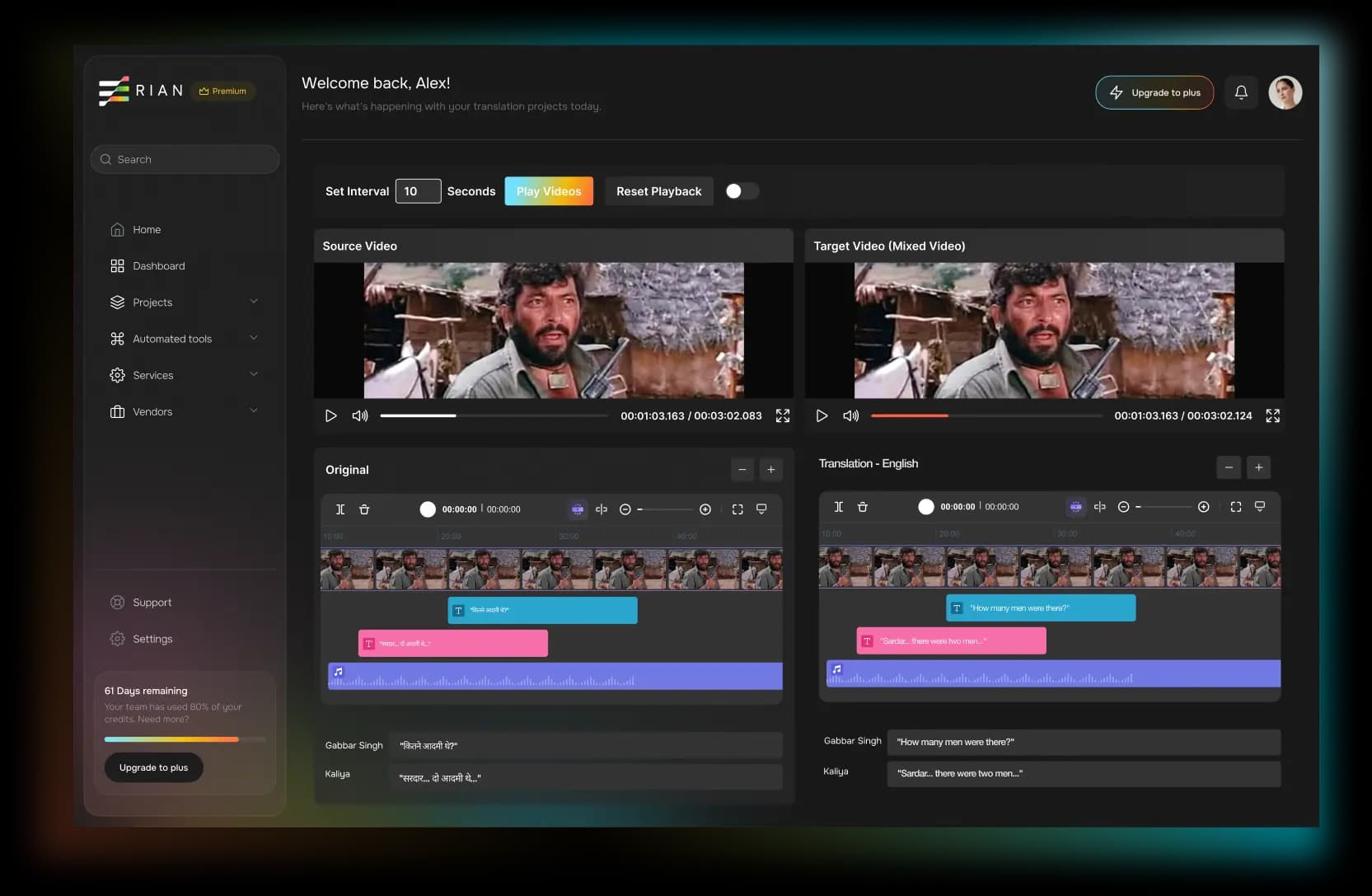The image size is (1372, 896).
Task: Click the notification bell icon
Action: [1241, 92]
